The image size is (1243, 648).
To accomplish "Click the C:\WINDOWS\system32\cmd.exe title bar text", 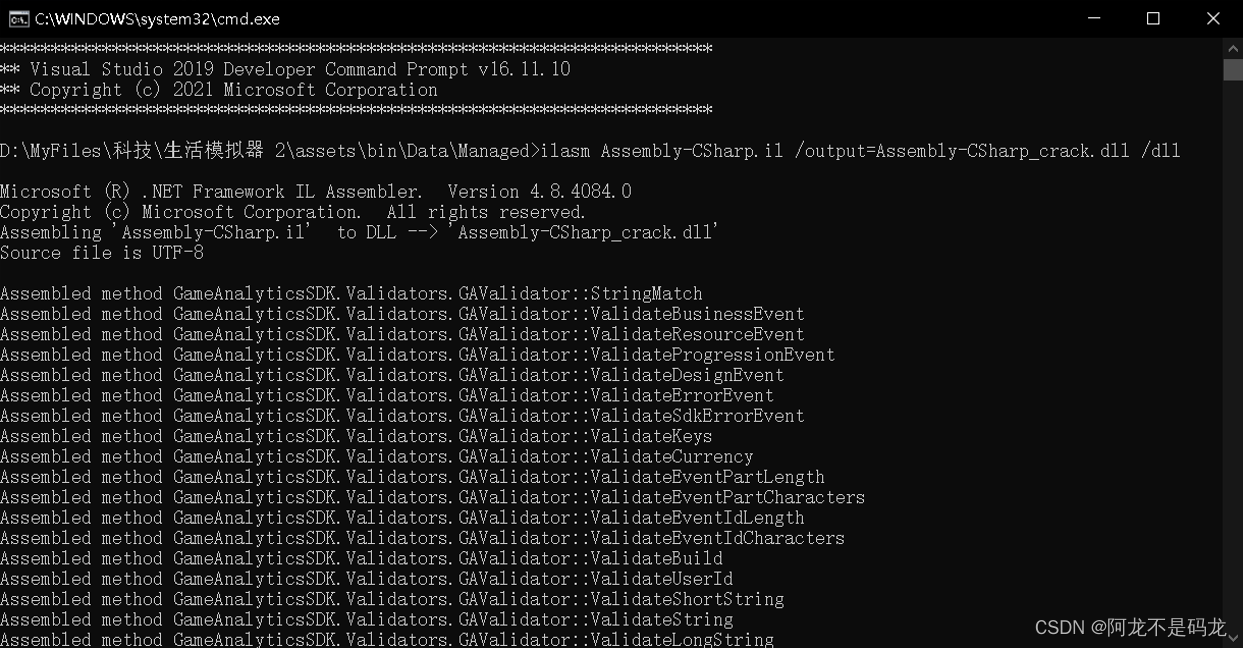I will [157, 19].
